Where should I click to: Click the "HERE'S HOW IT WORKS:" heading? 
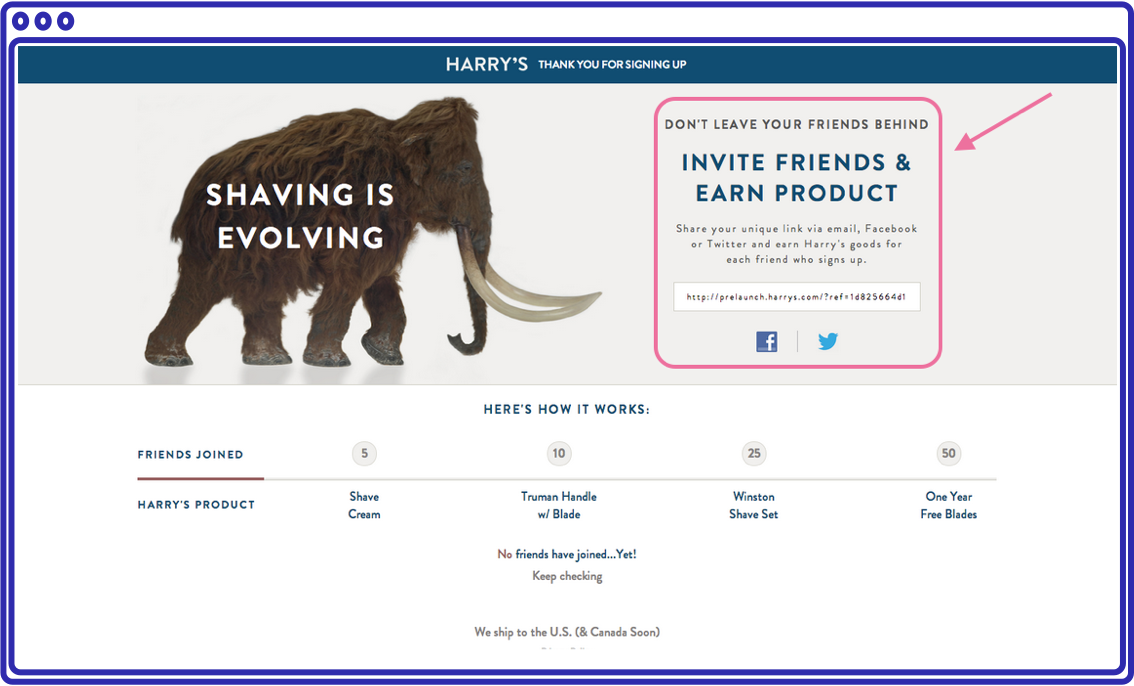coord(567,409)
